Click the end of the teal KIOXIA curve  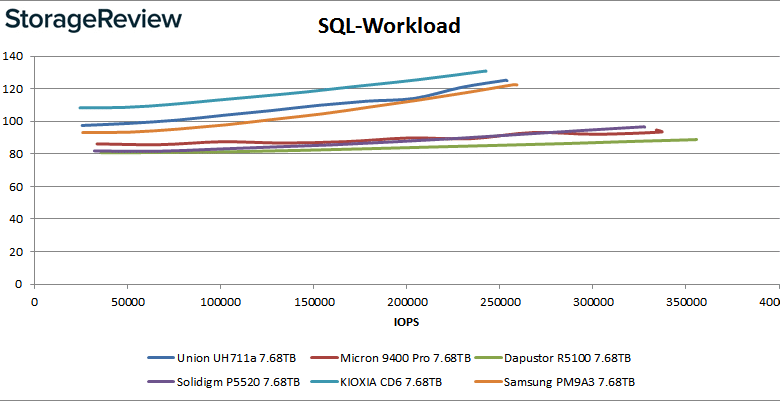tap(486, 71)
